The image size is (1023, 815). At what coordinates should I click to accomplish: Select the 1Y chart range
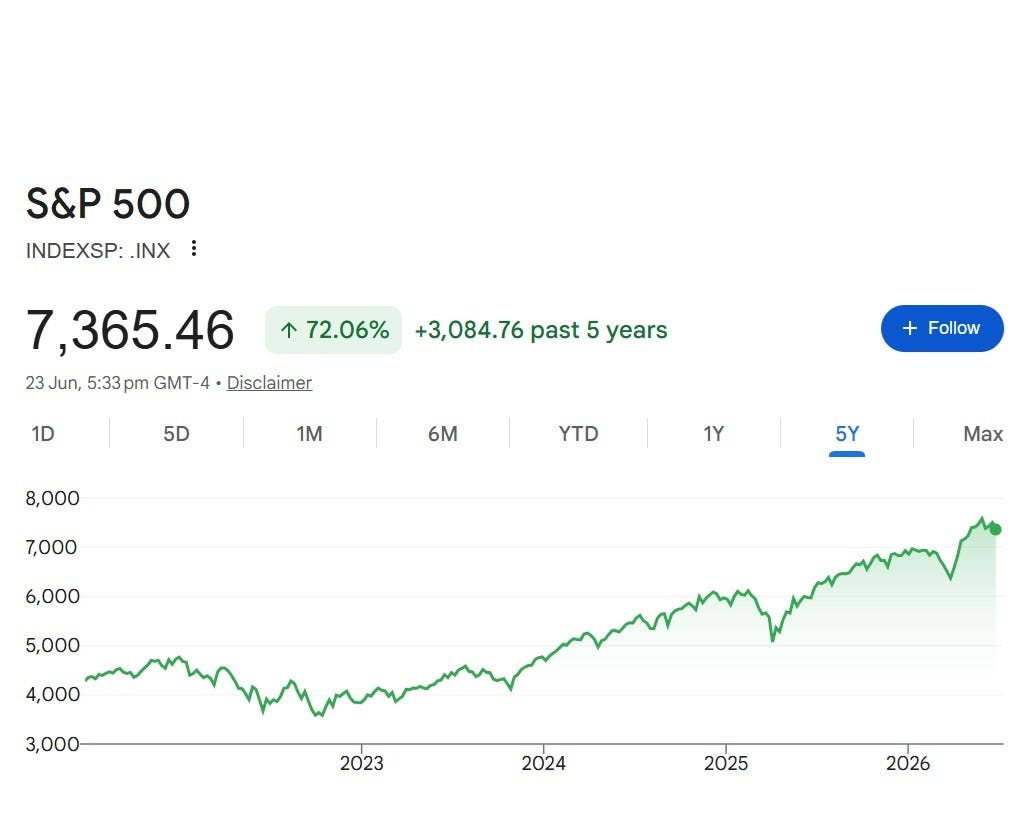pyautogui.click(x=714, y=434)
